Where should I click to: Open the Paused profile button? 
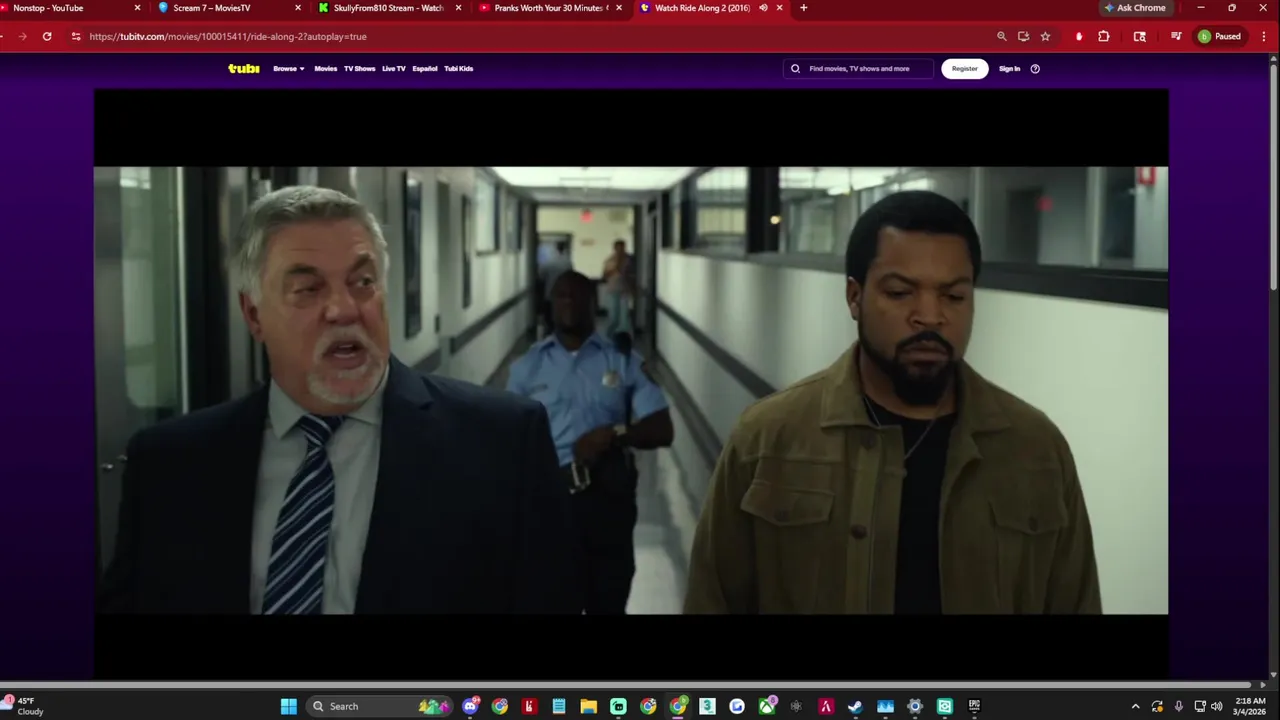coord(1220,36)
